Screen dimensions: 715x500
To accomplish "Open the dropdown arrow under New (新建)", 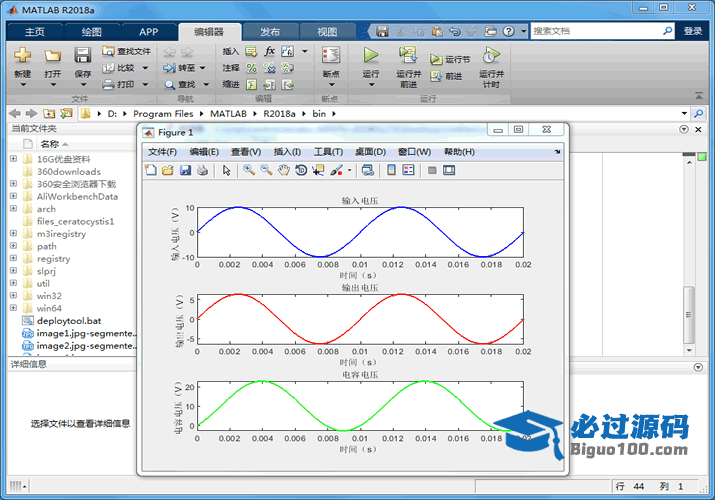I will click(22, 84).
